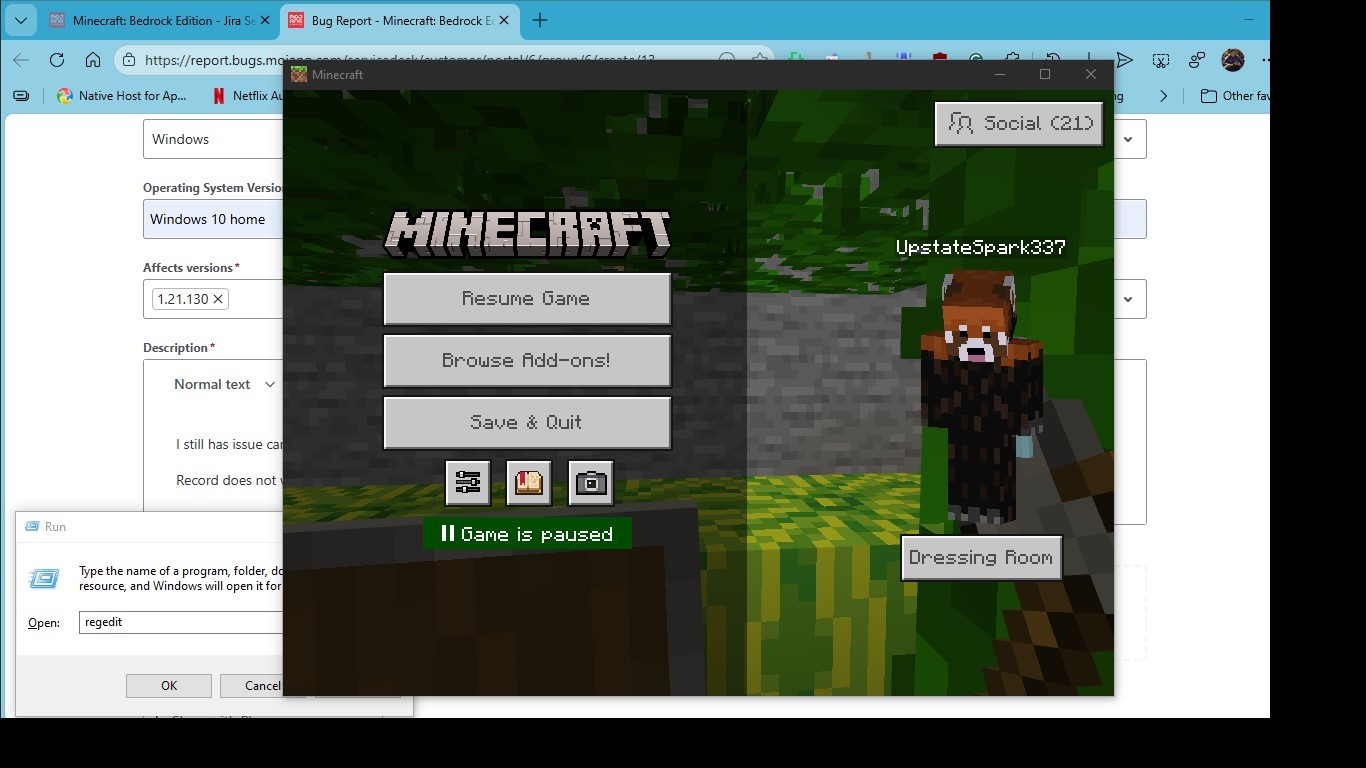Open the Other favorites folder

[1235, 96]
